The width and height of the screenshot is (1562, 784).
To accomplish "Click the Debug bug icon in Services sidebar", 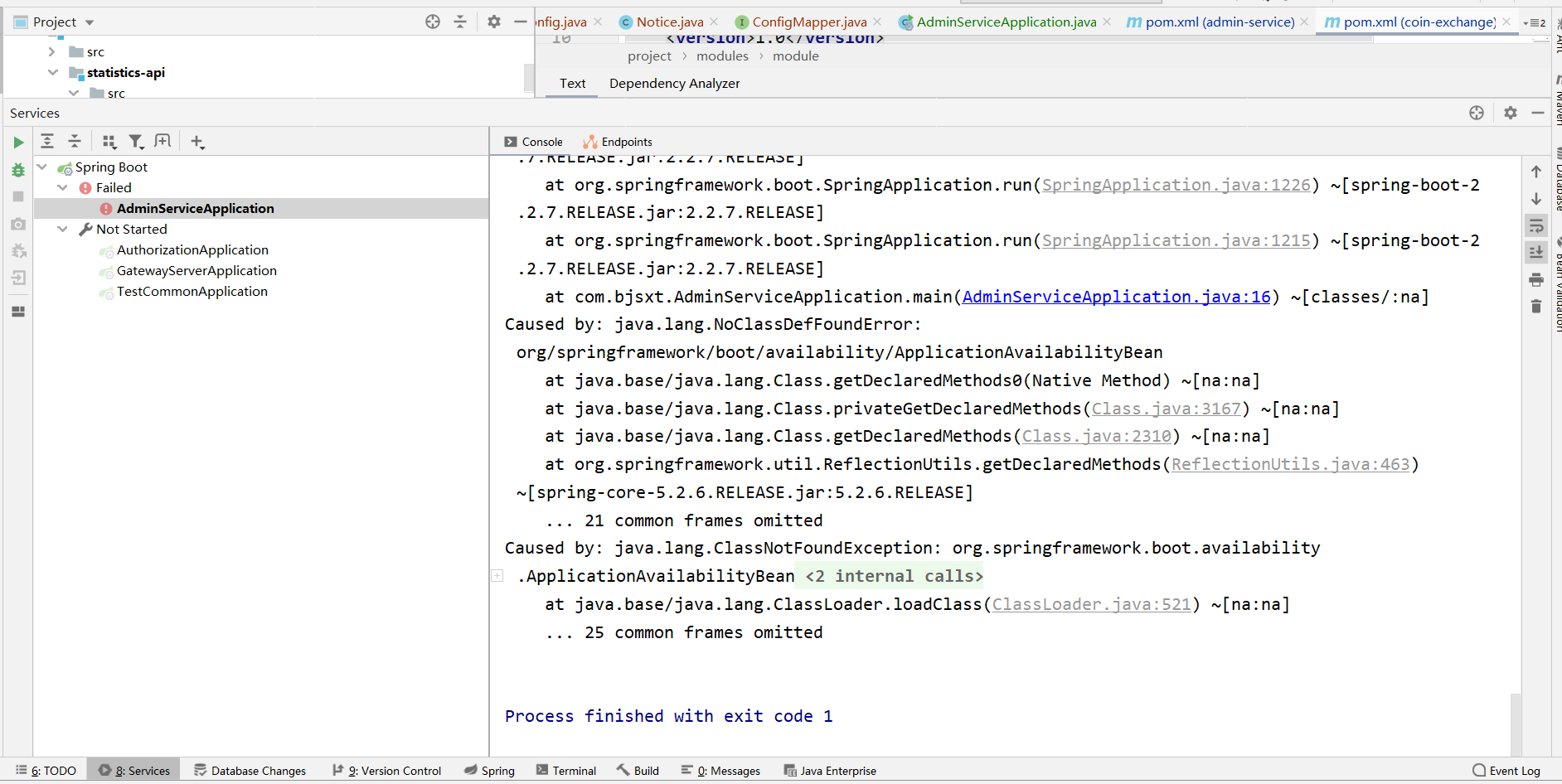I will (x=18, y=170).
